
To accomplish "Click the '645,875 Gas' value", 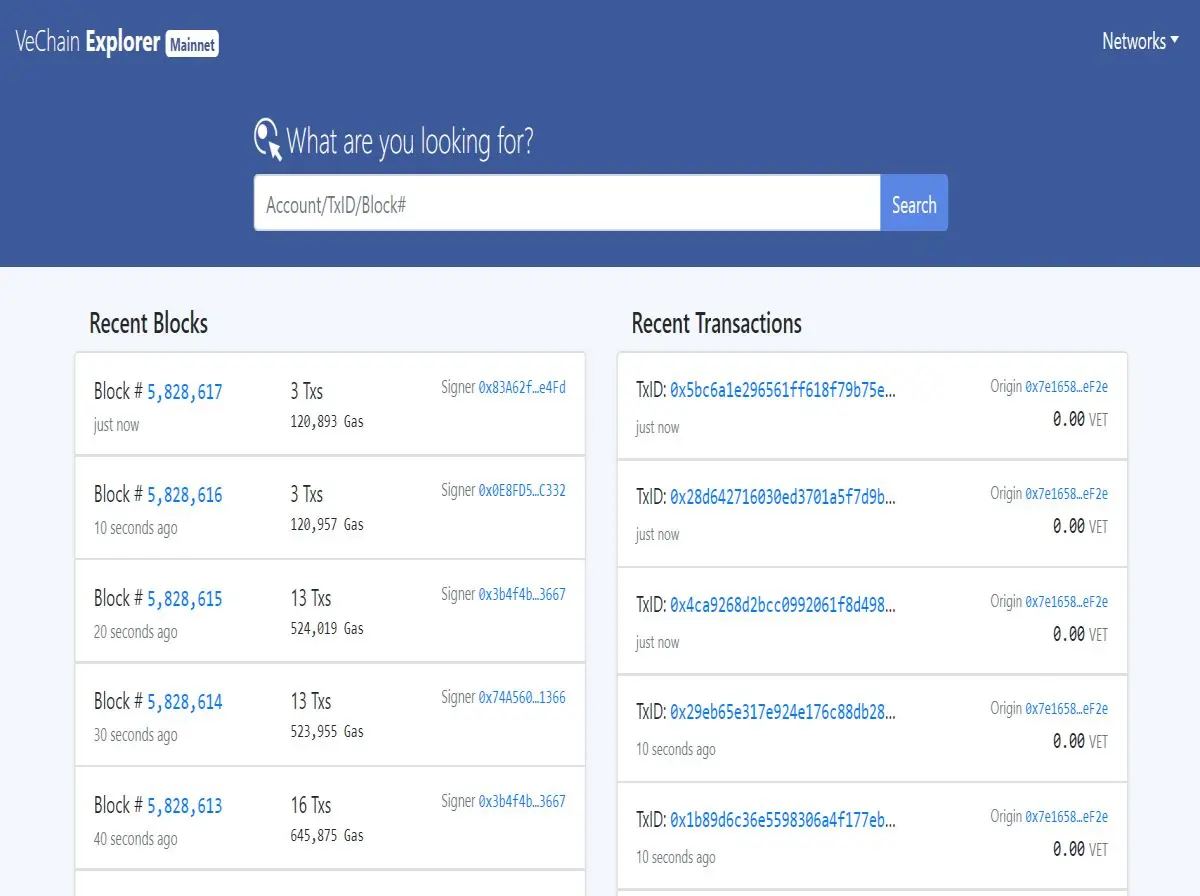I will (327, 836).
